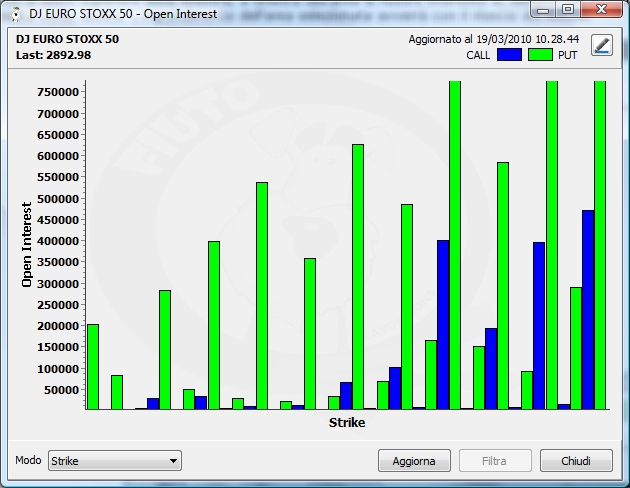Close the window with the X button
This screenshot has height=488, width=630.
coord(601,10)
